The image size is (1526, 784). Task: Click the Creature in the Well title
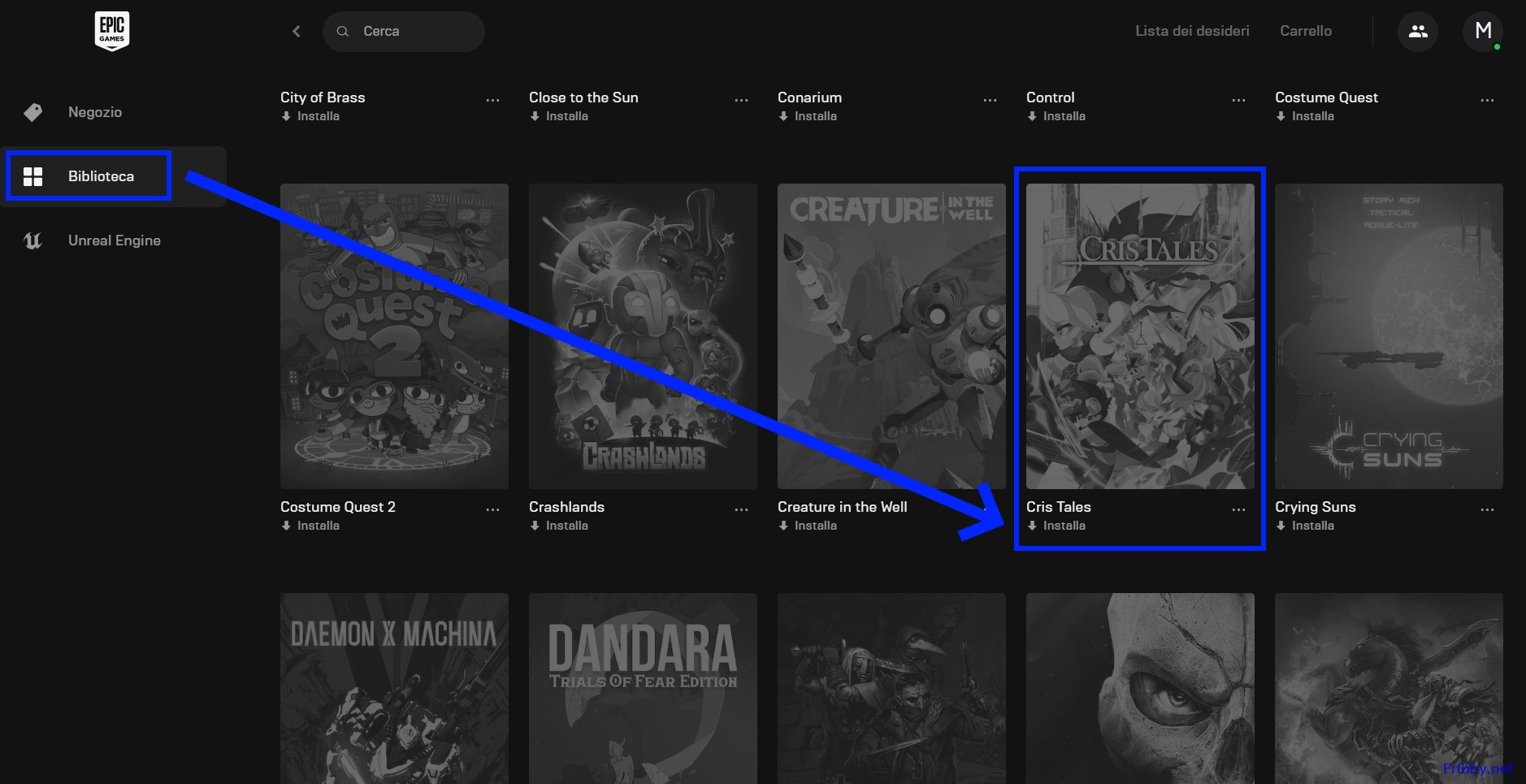pos(842,507)
